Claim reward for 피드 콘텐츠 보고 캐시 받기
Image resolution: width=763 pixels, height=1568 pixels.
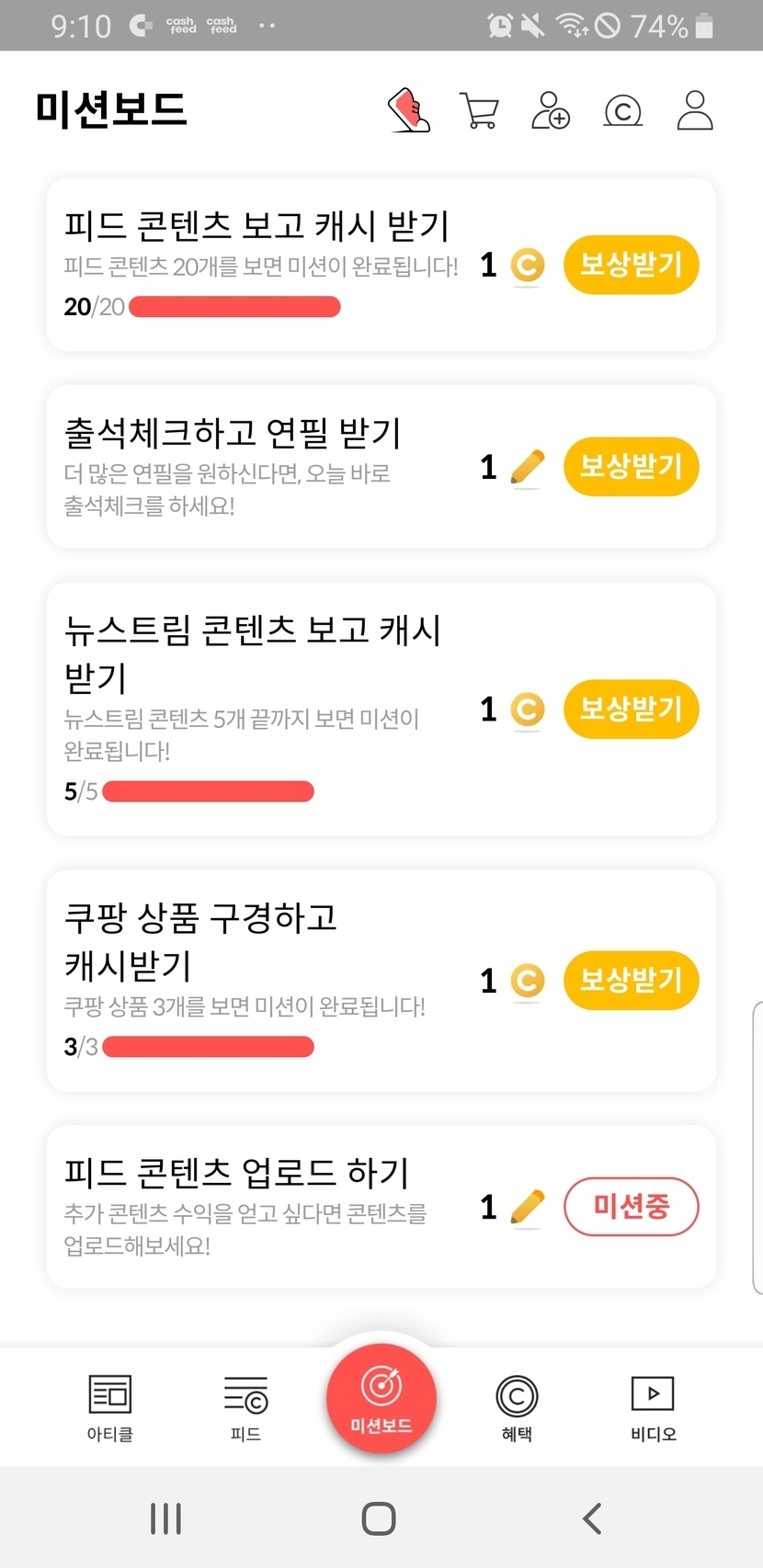point(631,265)
